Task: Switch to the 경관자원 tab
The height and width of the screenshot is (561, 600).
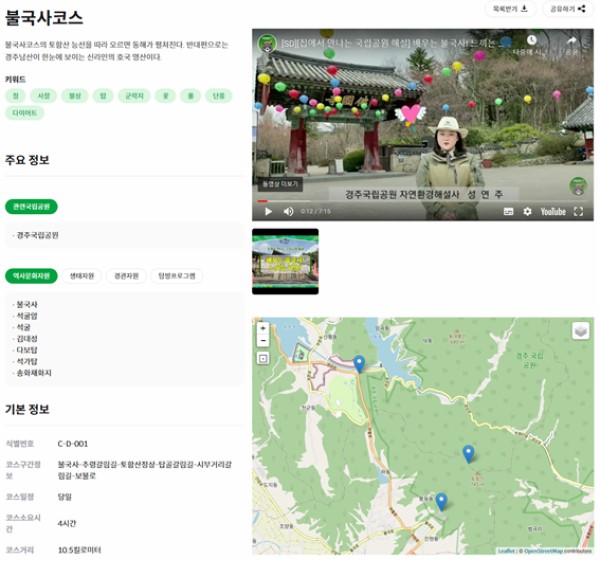Action: (126, 276)
